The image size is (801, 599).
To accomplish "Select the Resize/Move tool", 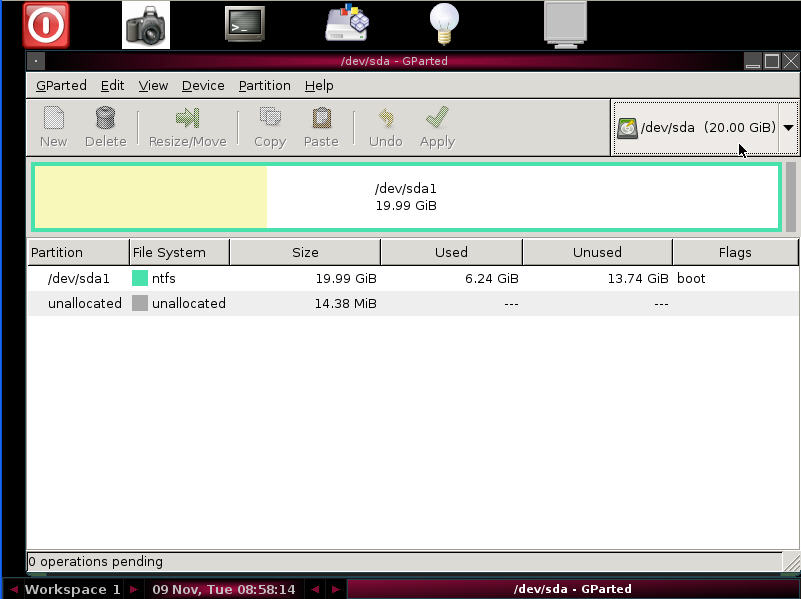I will click(188, 127).
